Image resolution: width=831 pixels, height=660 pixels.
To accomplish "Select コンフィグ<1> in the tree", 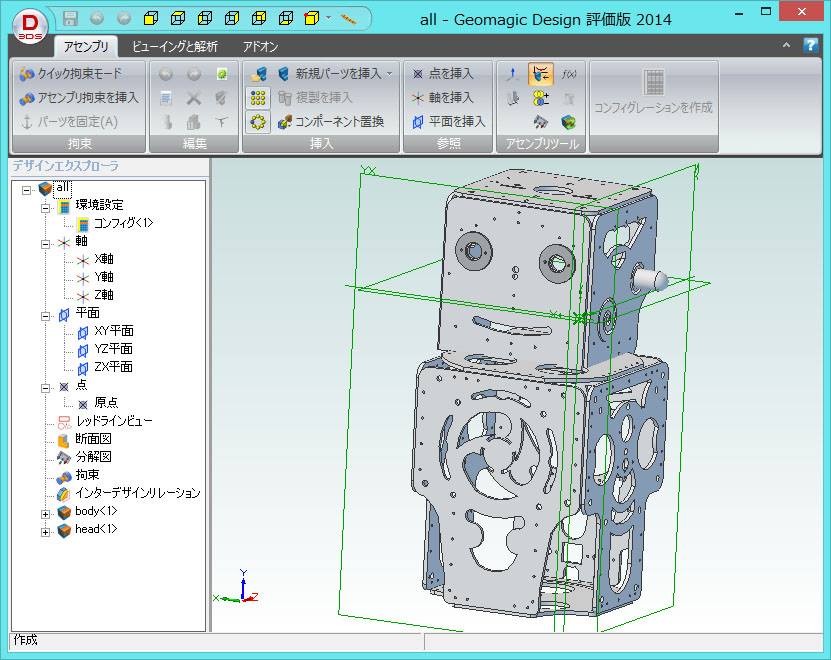I will 123,223.
